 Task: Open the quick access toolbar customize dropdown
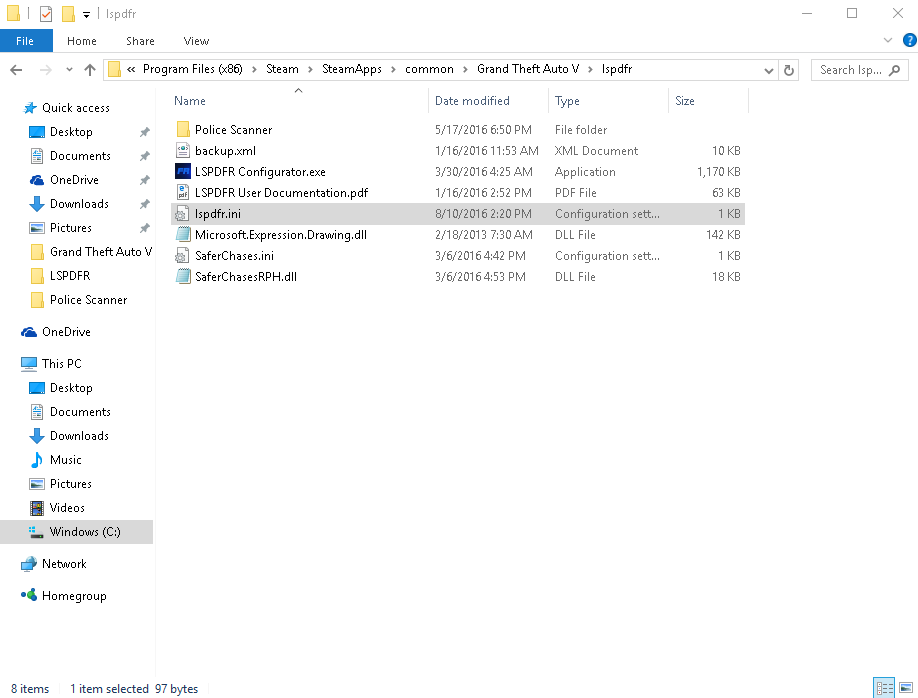(86, 15)
